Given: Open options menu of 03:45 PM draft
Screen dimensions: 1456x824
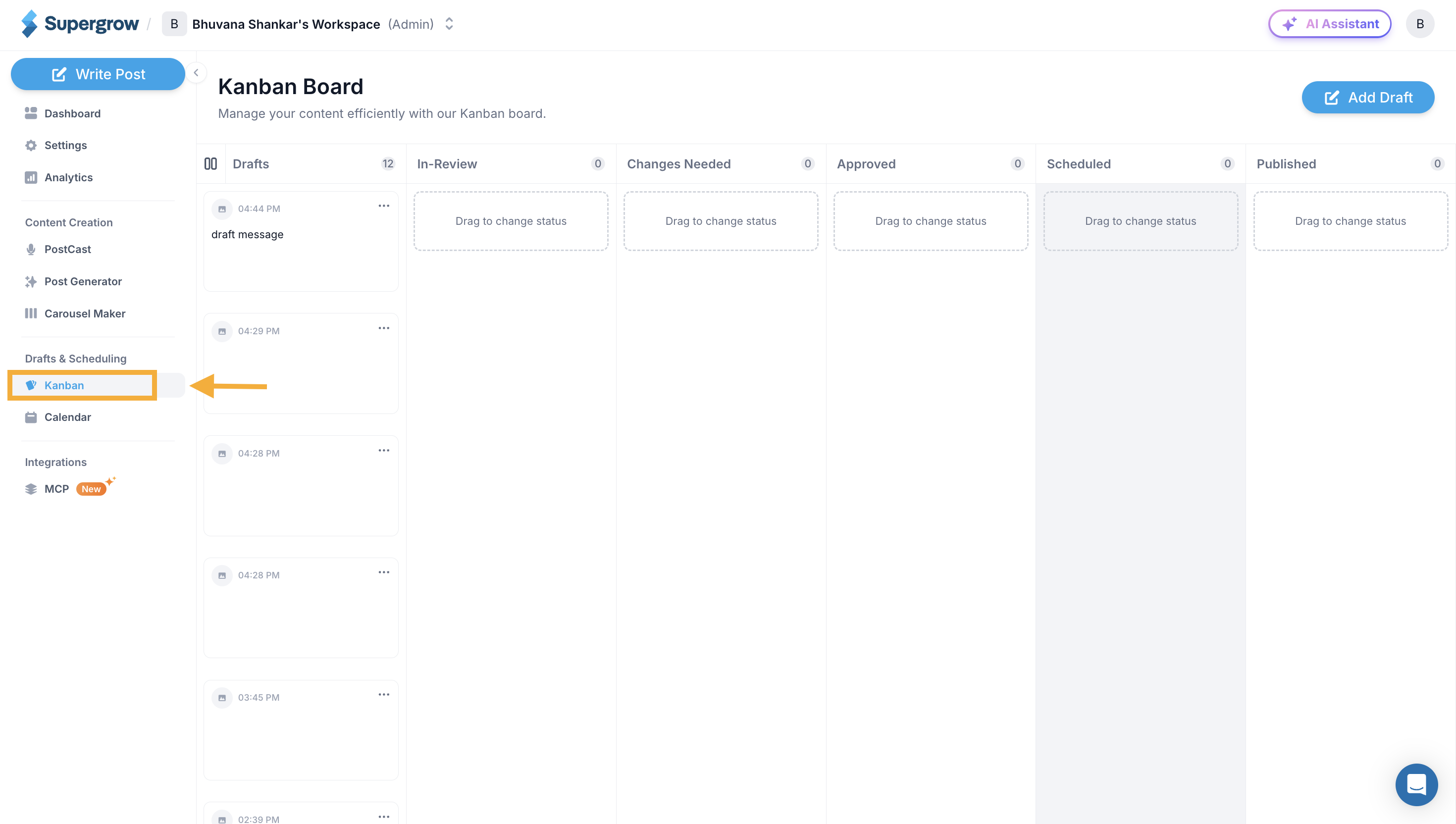Looking at the screenshot, I should point(384,694).
